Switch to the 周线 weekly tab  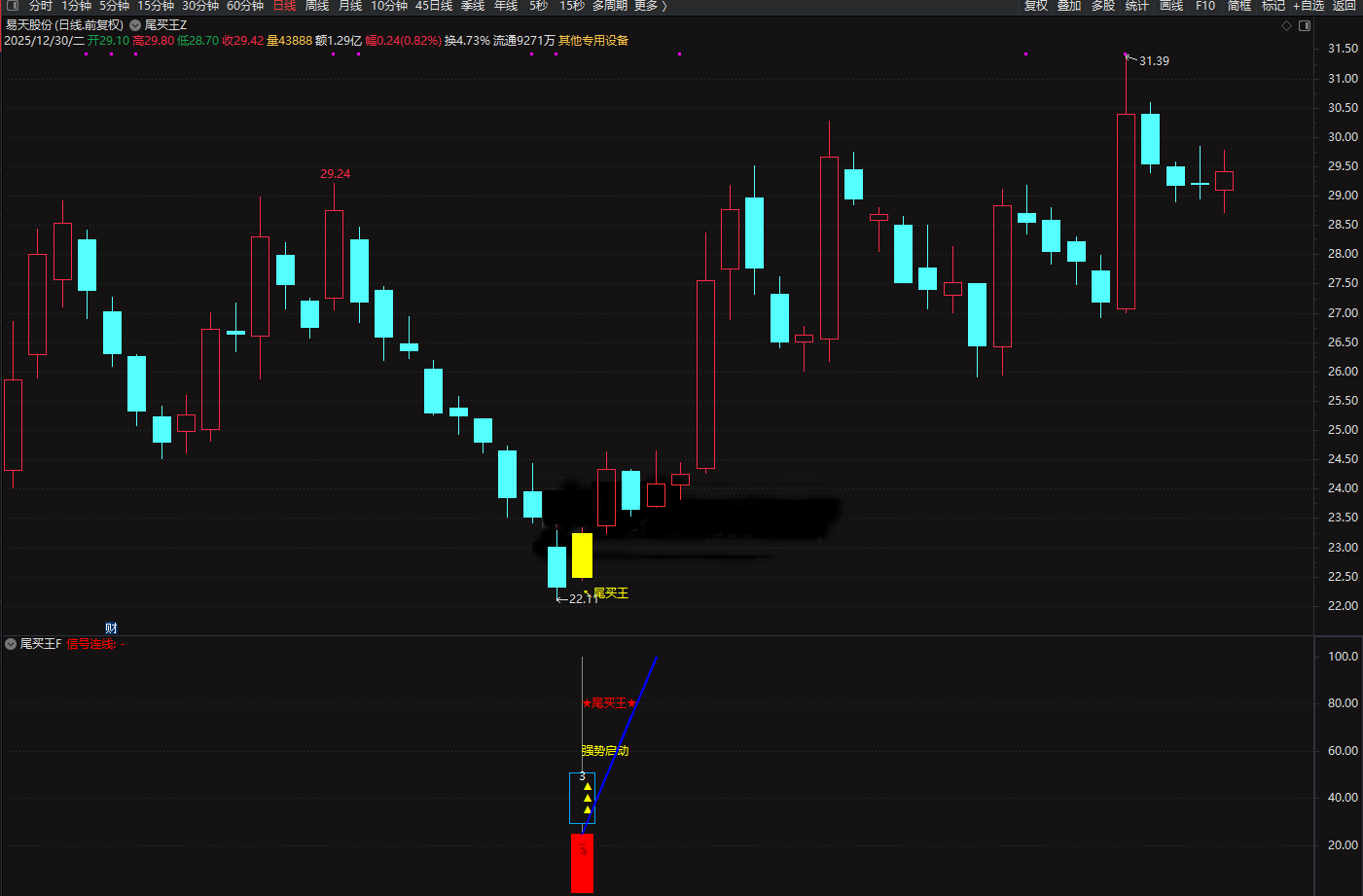(317, 6)
